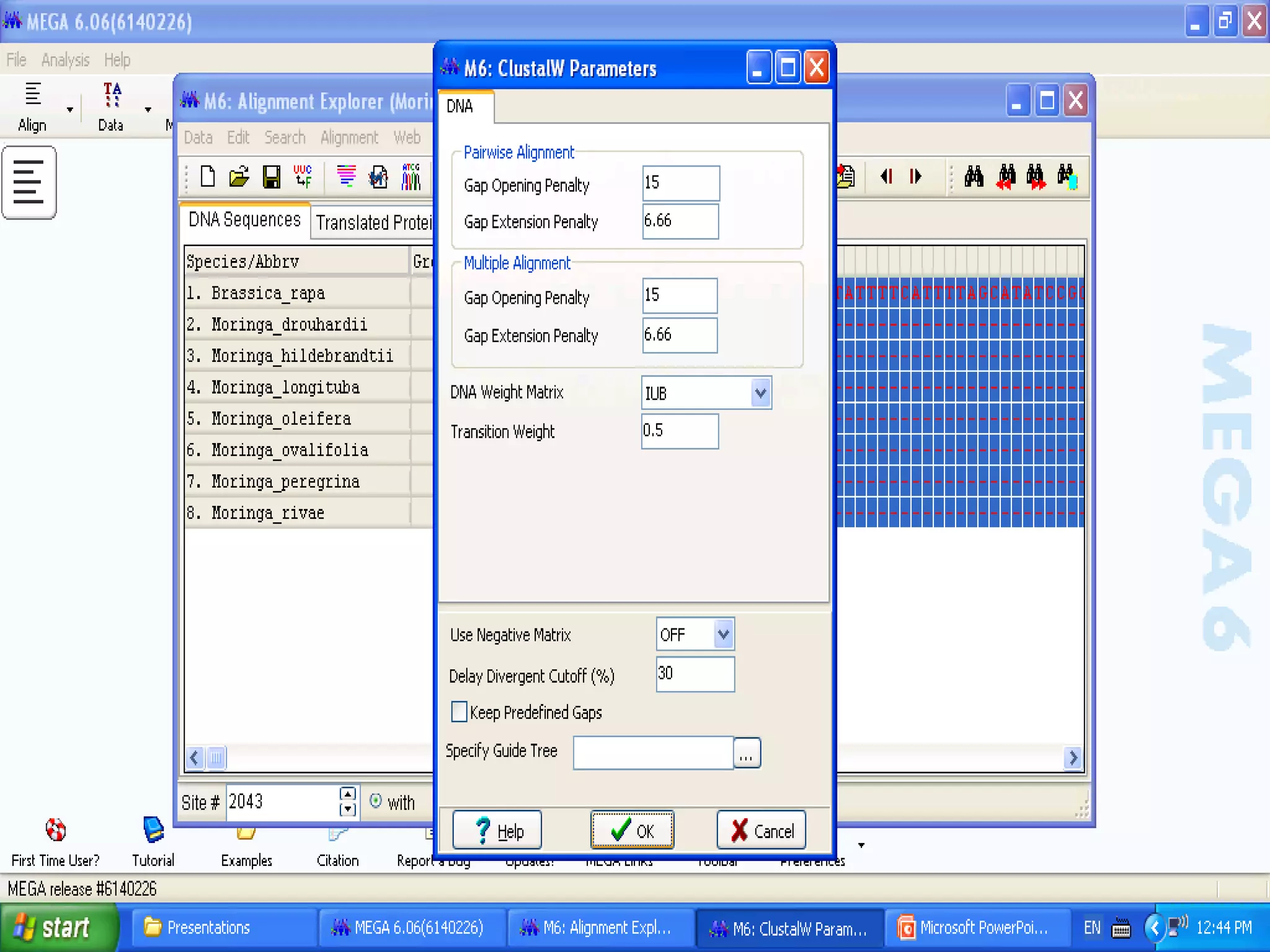Image resolution: width=1270 pixels, height=952 pixels.
Task: Open First Time User lifebuoy icon
Action: [x=55, y=829]
